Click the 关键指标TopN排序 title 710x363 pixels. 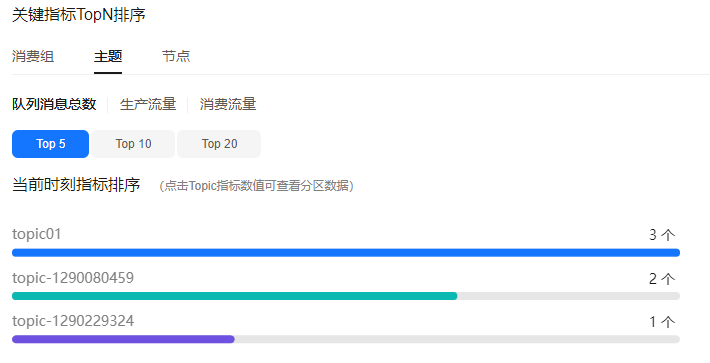coord(79,14)
